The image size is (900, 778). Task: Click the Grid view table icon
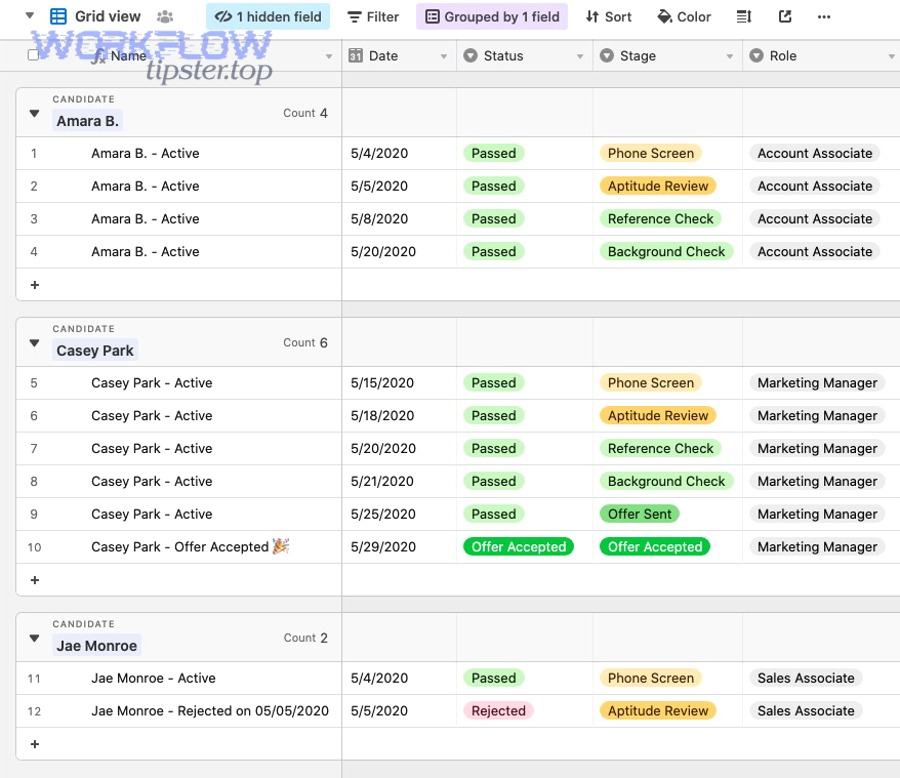(58, 16)
